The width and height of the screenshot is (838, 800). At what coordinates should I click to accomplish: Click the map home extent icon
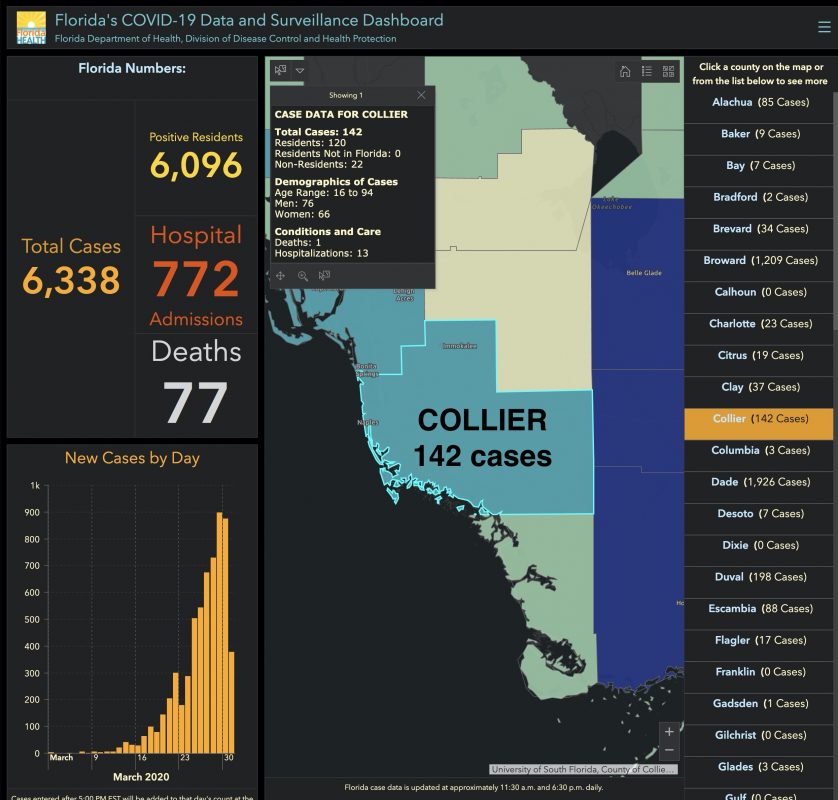pos(625,71)
